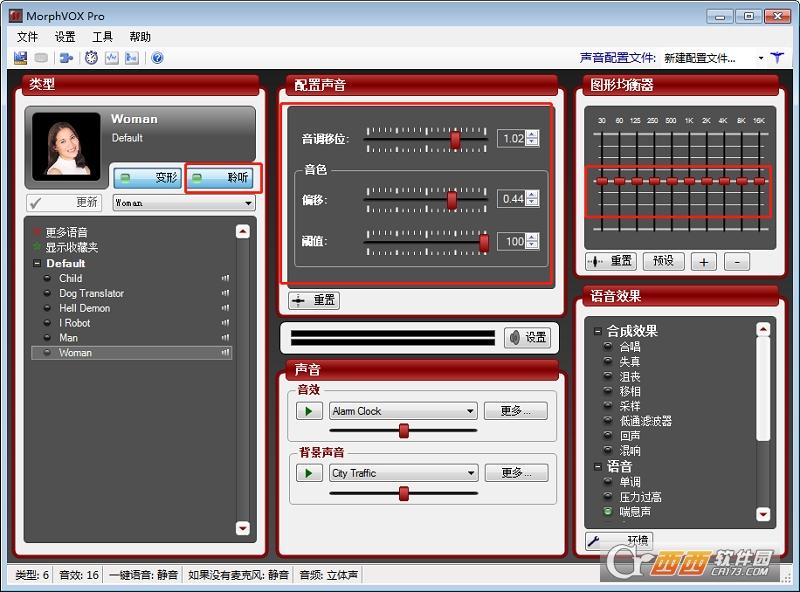Click 更多 next to Alarm Clock
This screenshot has width=800, height=592.
[515, 411]
